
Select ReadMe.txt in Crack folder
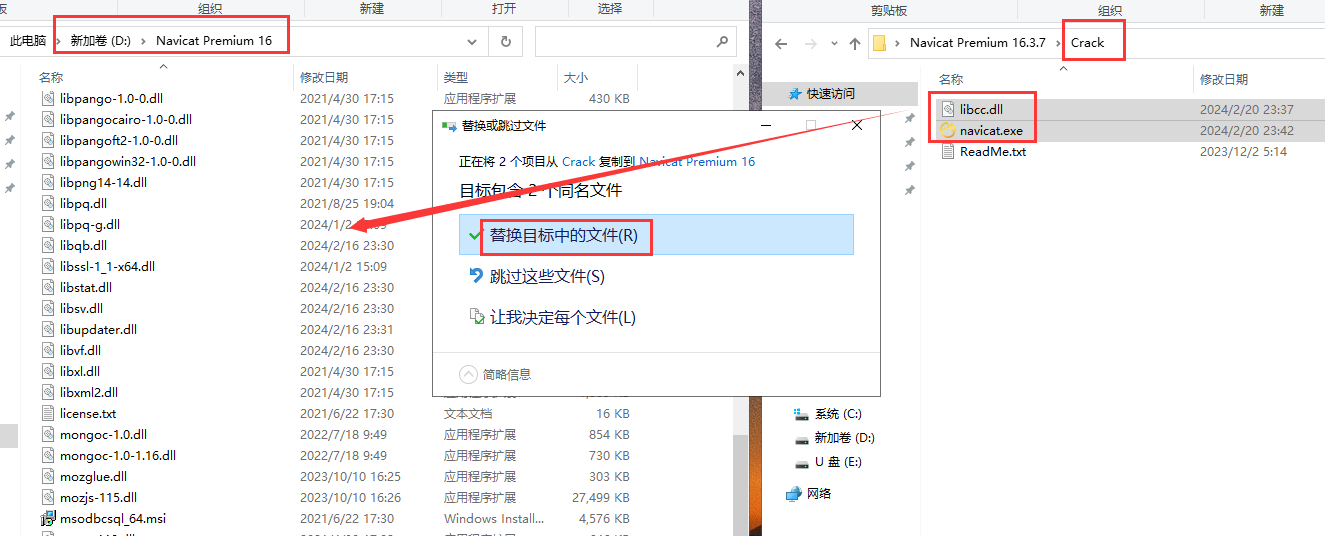tap(993, 152)
